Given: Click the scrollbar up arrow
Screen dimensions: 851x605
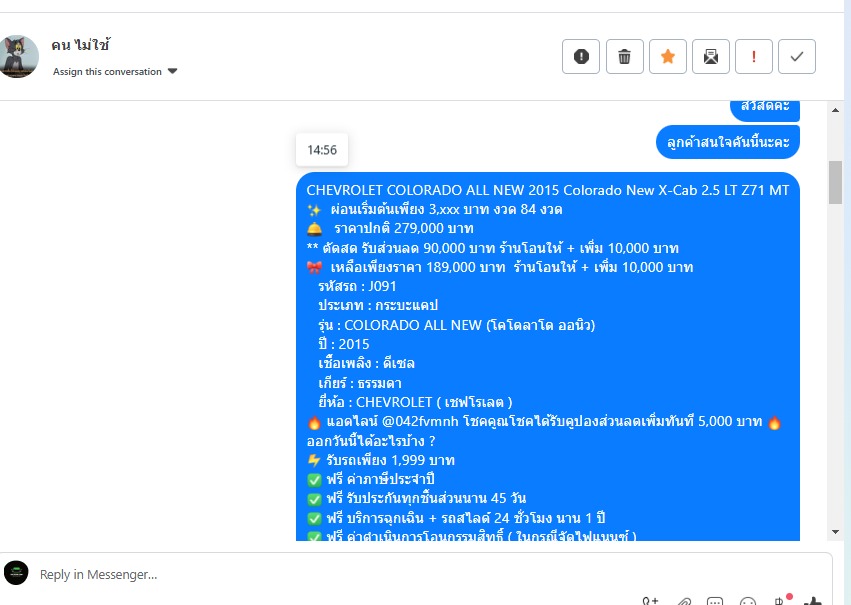Looking at the screenshot, I should click(x=835, y=110).
